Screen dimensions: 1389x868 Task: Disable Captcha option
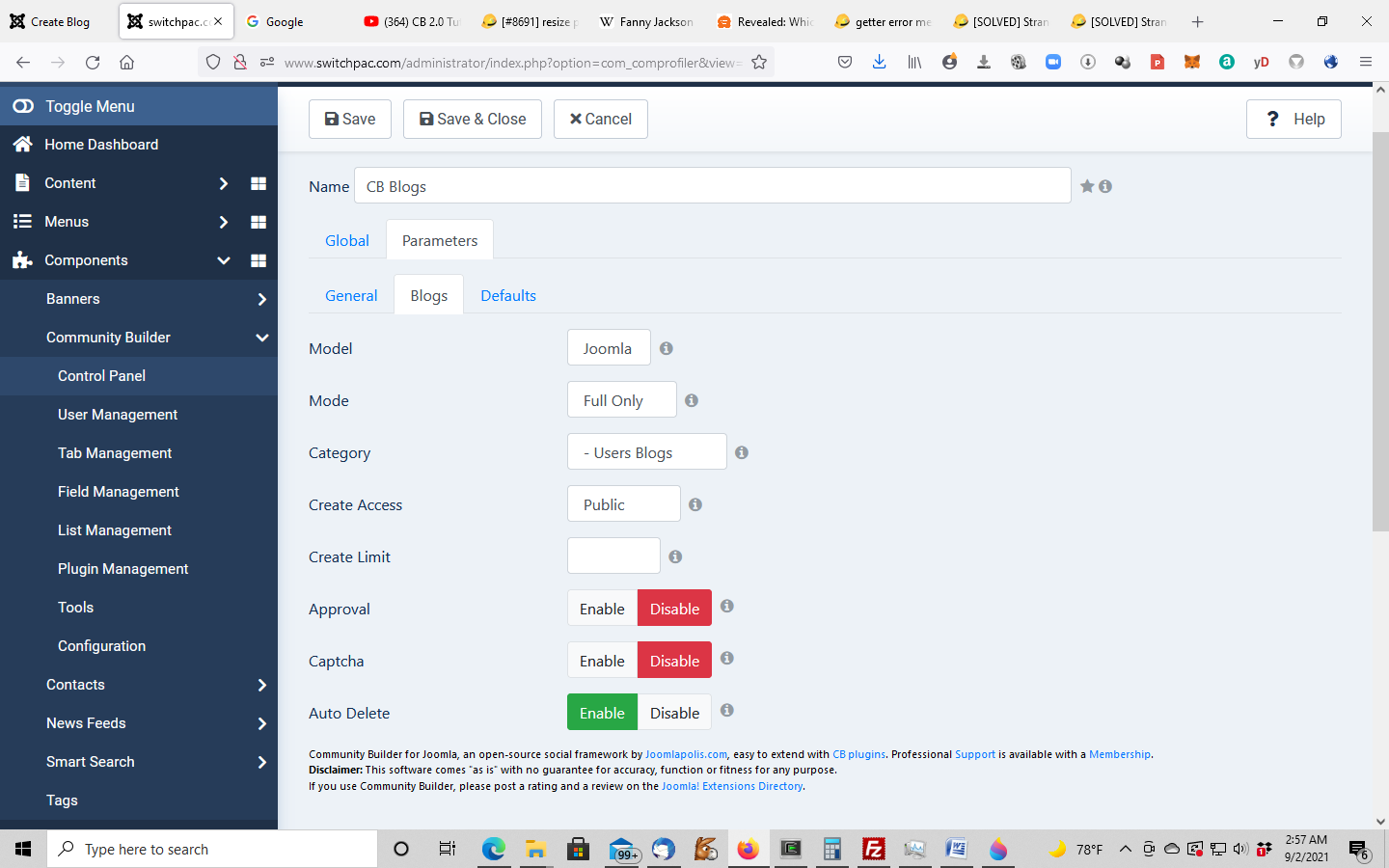(x=674, y=660)
